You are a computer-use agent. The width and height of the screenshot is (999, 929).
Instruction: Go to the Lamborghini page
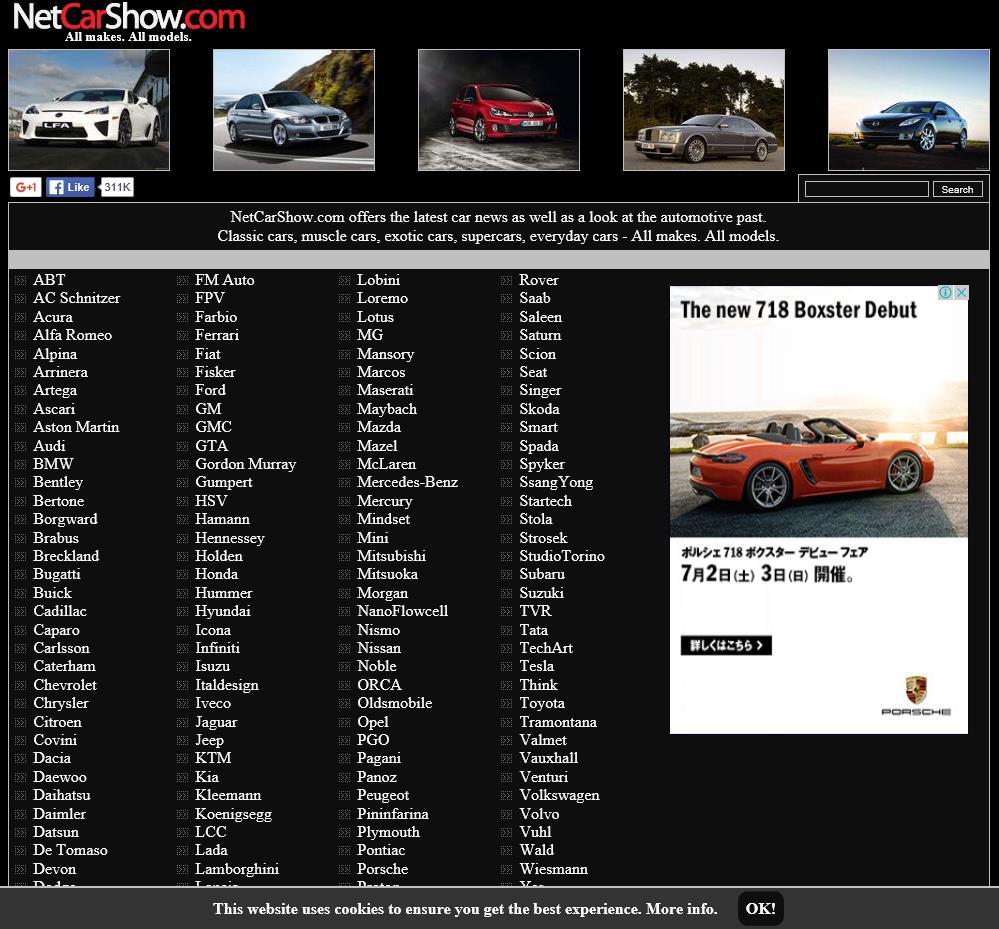(237, 869)
